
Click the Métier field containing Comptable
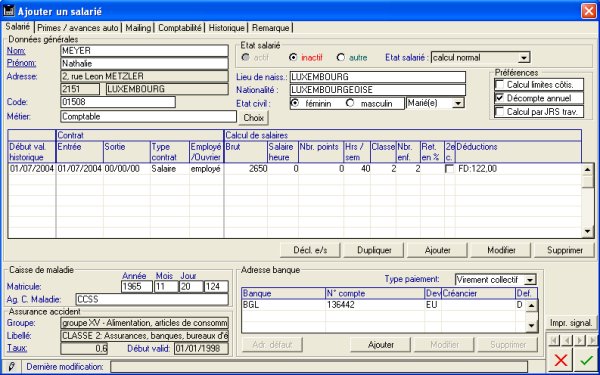click(148, 117)
